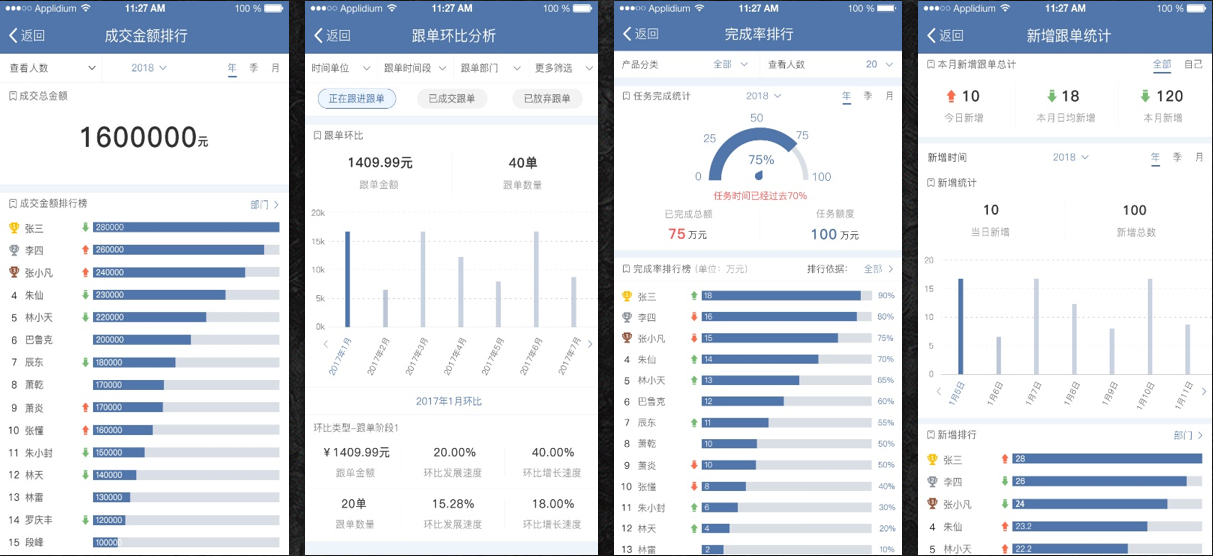Select the 正在跟进跟单 filter pill
The height and width of the screenshot is (556, 1213).
coord(357,99)
